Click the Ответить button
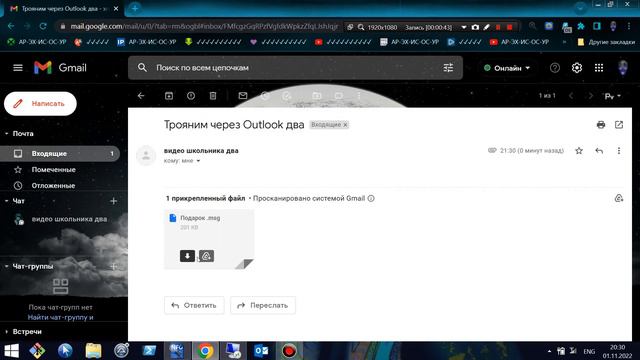The image size is (640, 360). coord(194,305)
